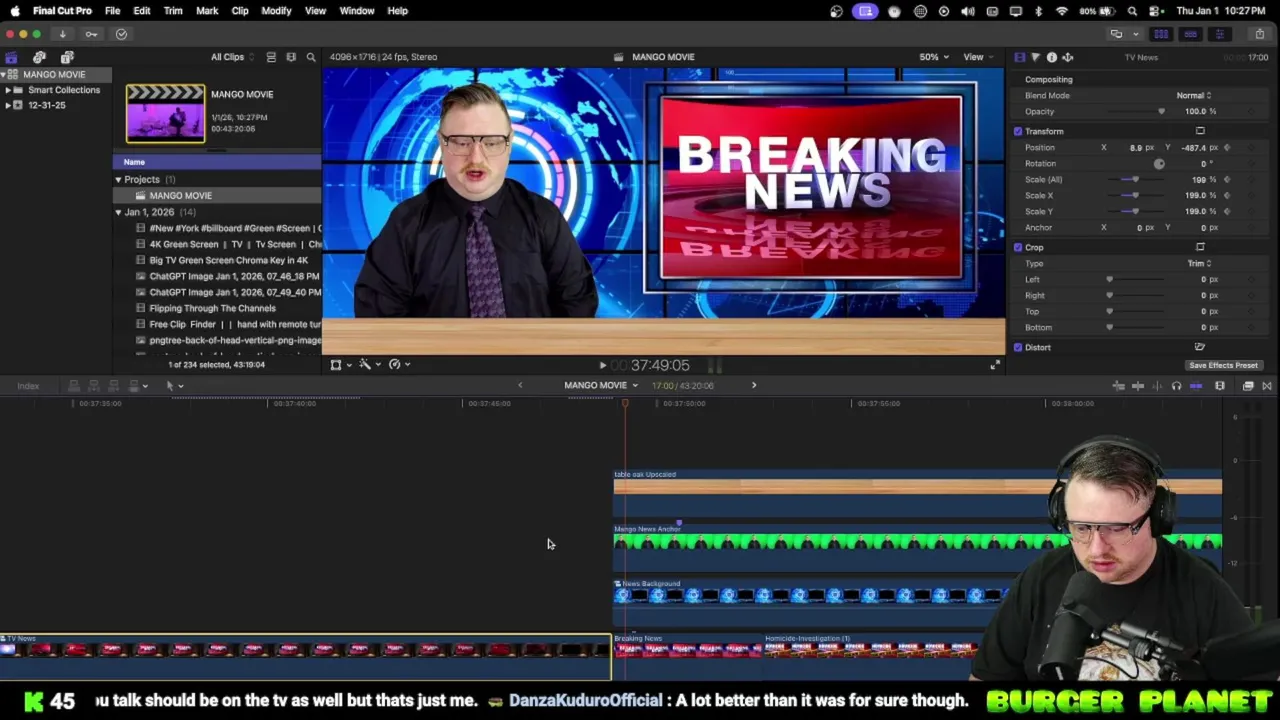Open the Trim menu
Image resolution: width=1280 pixels, height=720 pixels.
tap(173, 11)
